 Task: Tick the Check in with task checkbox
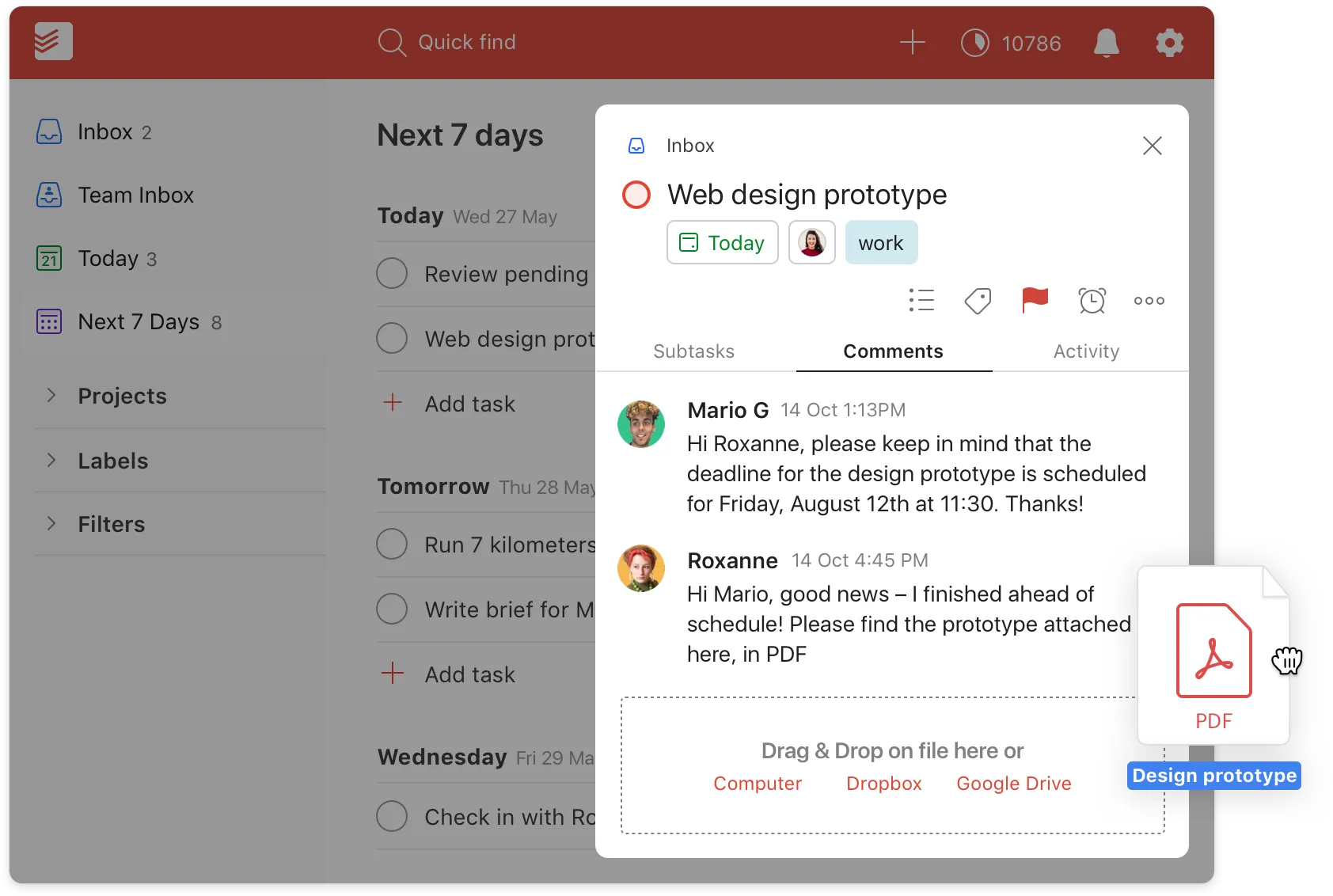[x=392, y=816]
